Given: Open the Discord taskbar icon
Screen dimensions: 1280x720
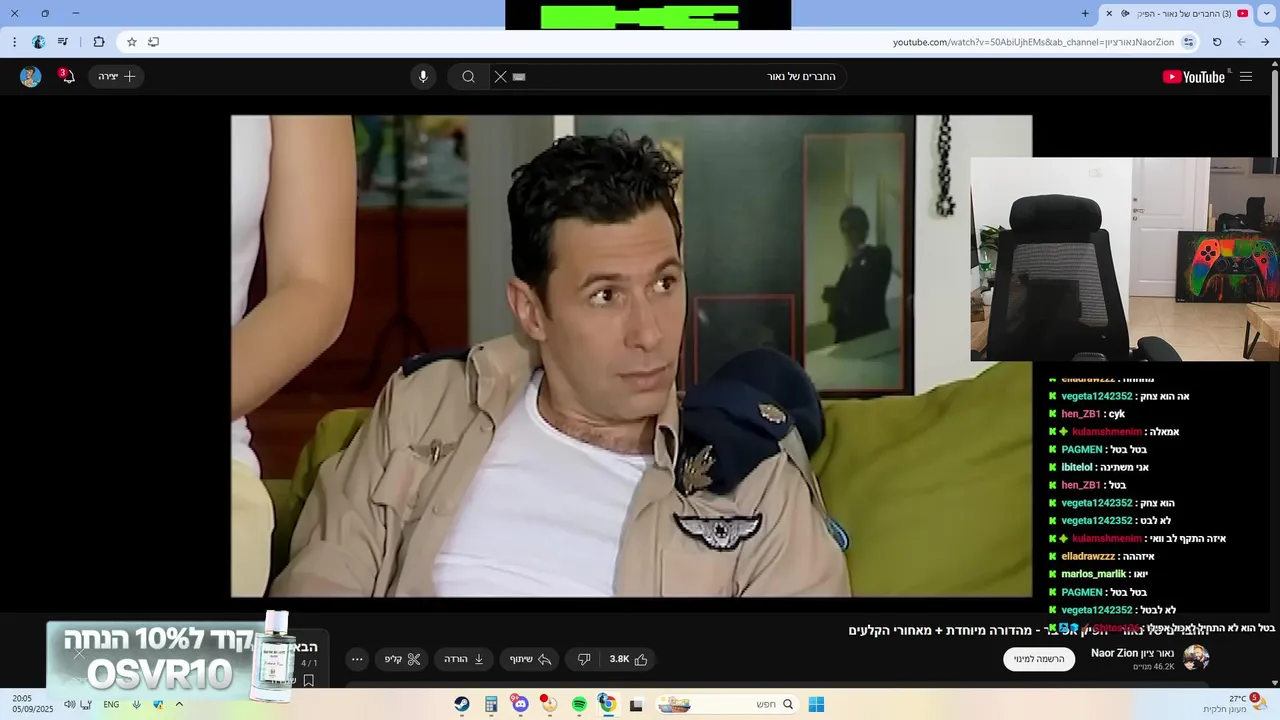Looking at the screenshot, I should coord(520,704).
